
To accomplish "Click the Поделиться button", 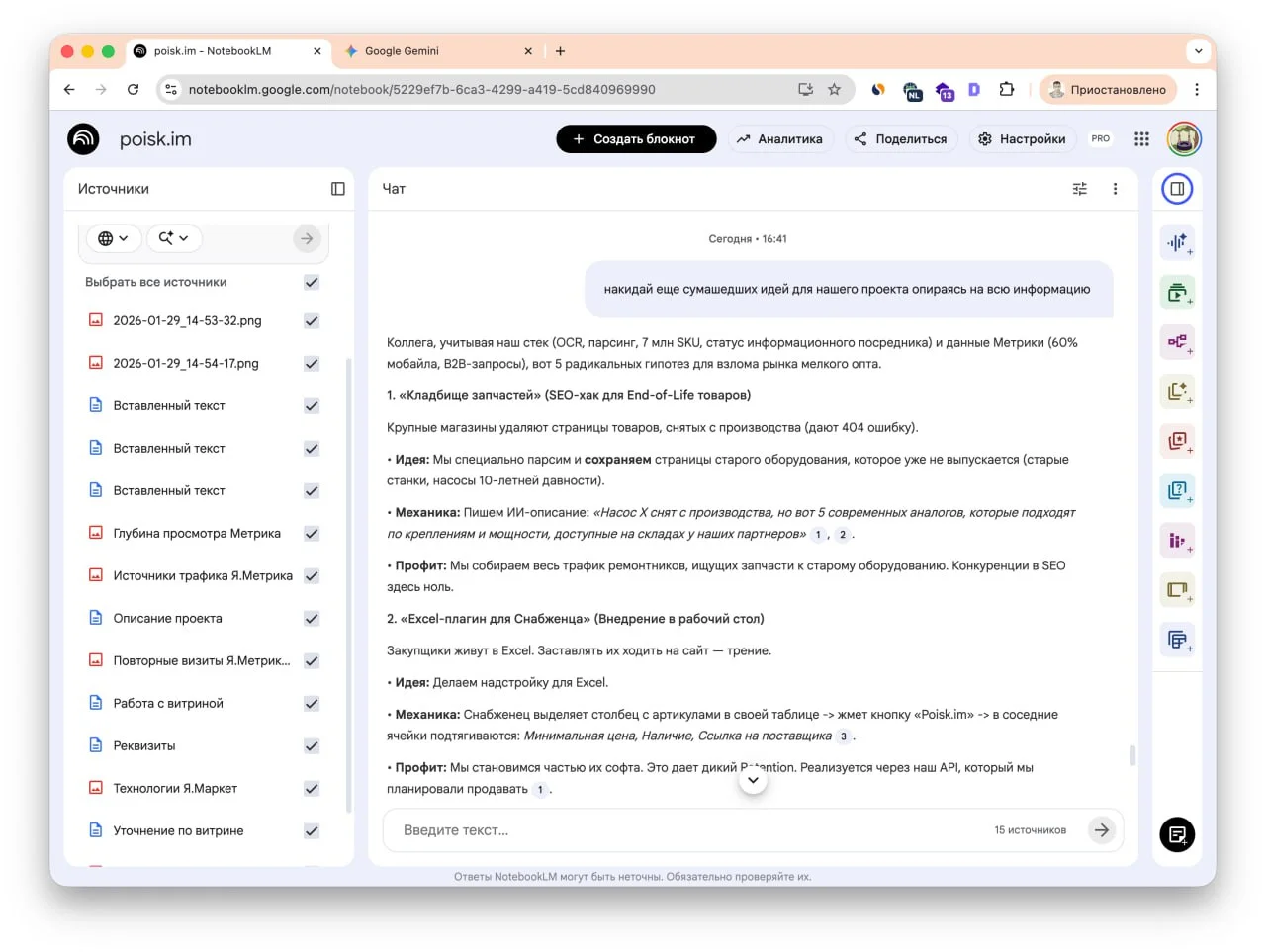I will (x=900, y=139).
